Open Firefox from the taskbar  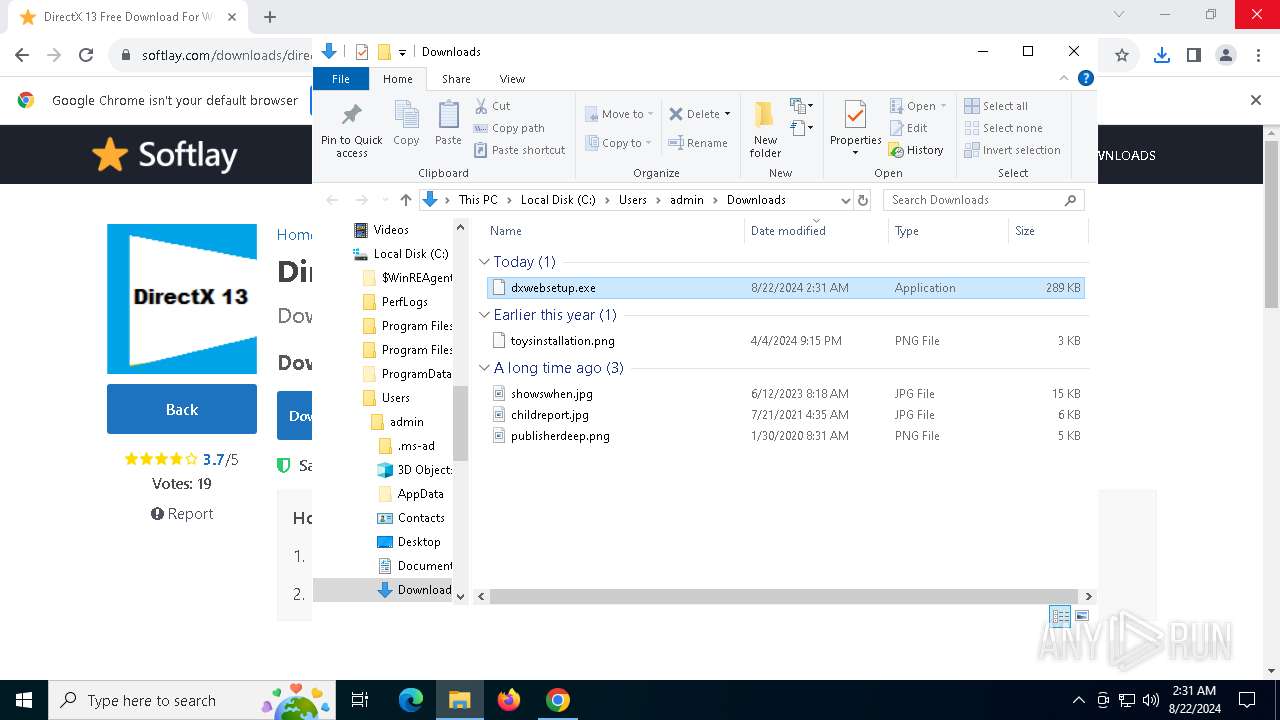[509, 700]
